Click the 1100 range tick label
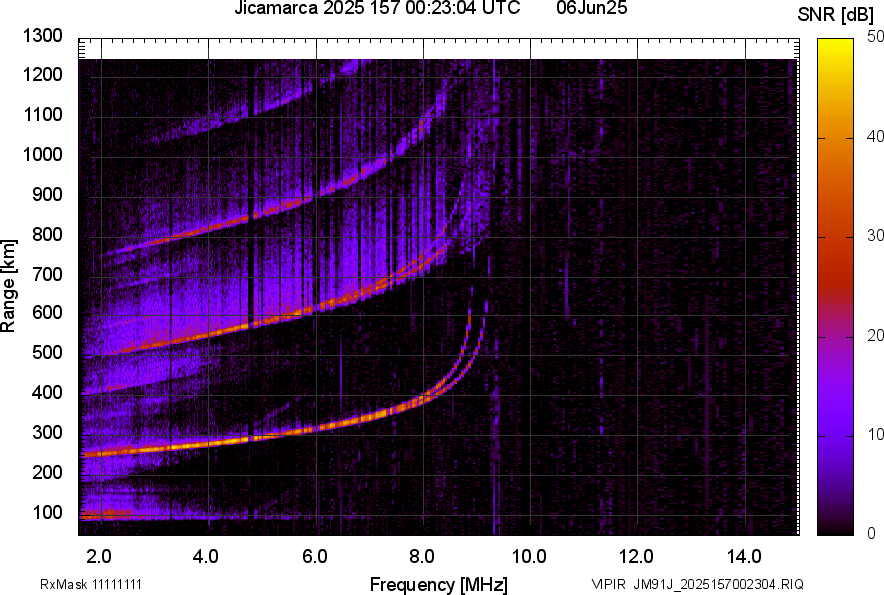Image resolution: width=884 pixels, height=595 pixels. click(43, 114)
